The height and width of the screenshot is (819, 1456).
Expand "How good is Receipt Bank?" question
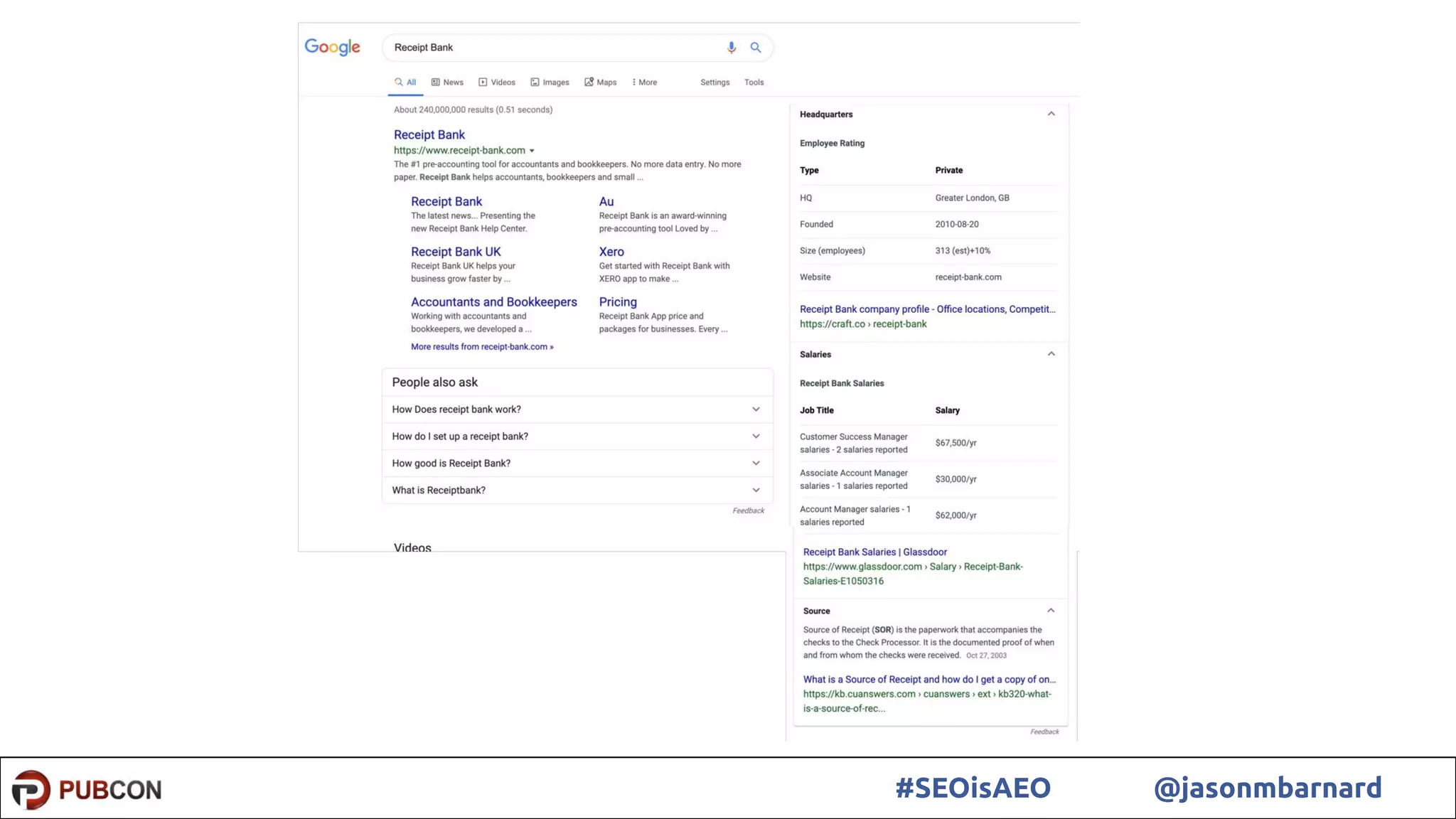756,464
